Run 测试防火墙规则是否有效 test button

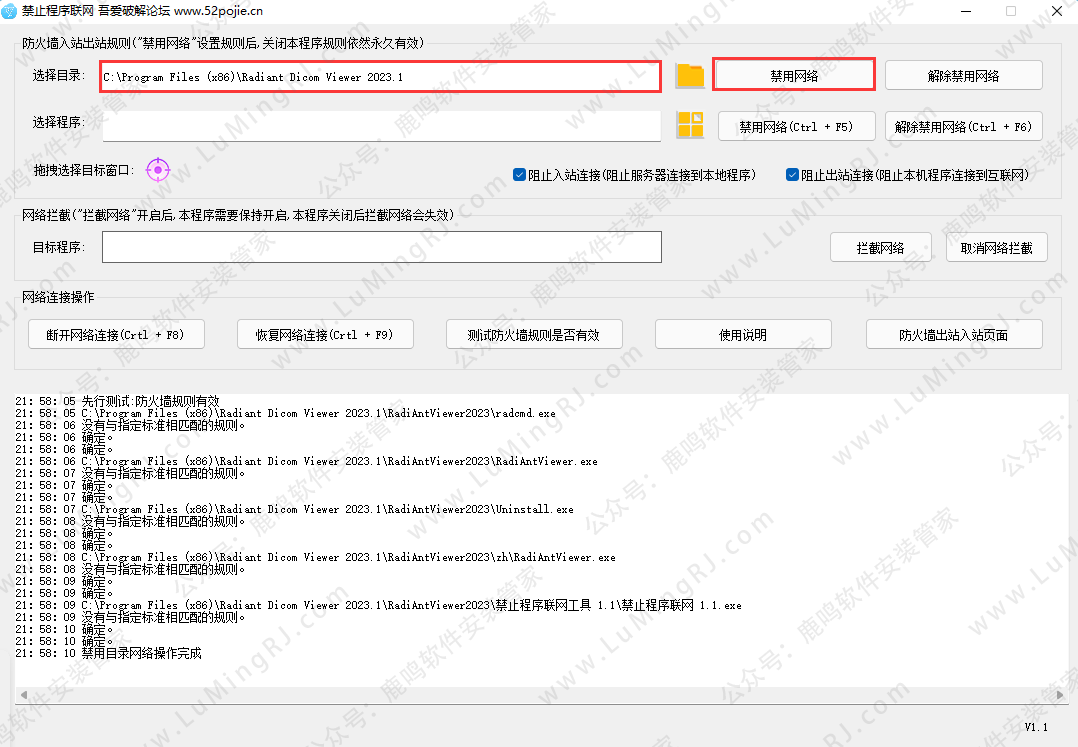[533, 335]
